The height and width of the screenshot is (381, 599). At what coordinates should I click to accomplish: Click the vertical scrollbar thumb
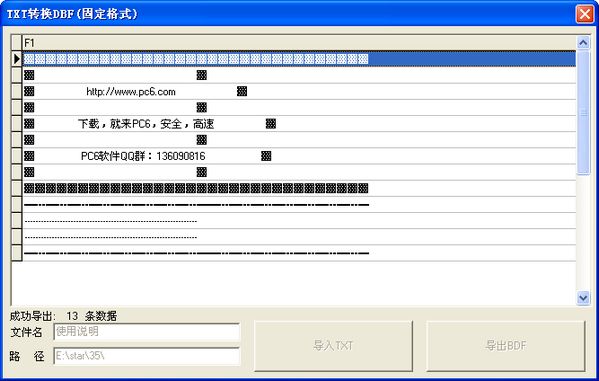(583, 113)
